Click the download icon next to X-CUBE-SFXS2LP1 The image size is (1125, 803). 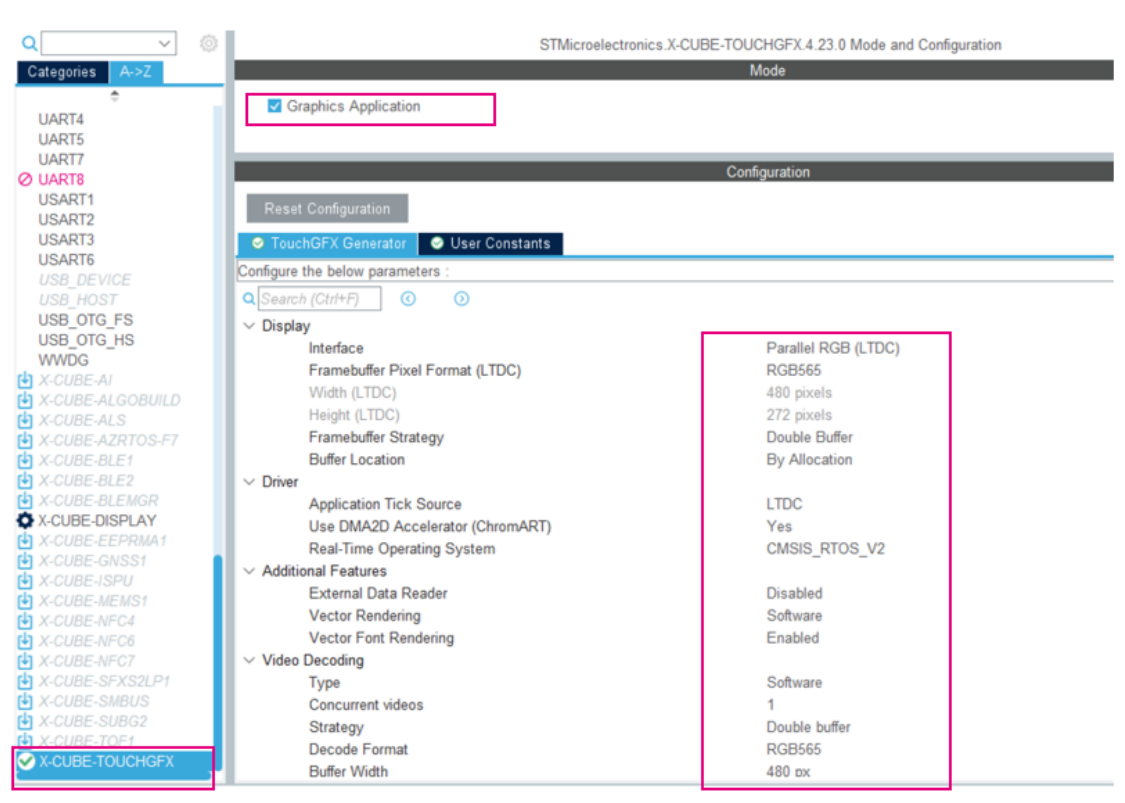(x=25, y=682)
